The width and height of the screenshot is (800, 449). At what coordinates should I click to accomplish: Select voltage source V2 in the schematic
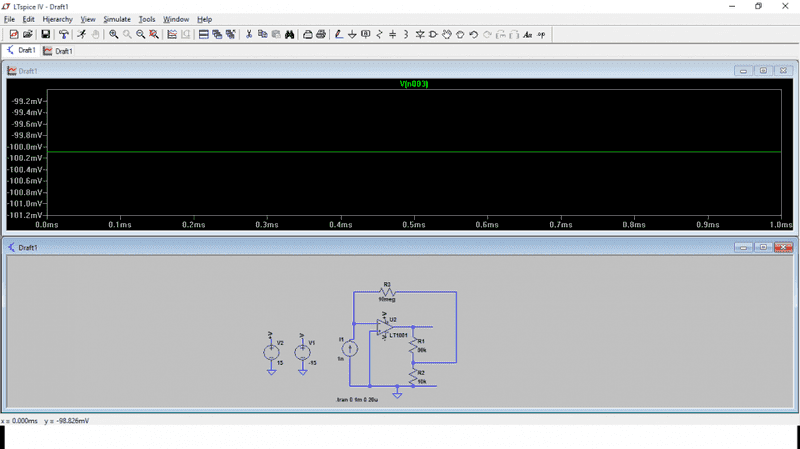[271, 352]
